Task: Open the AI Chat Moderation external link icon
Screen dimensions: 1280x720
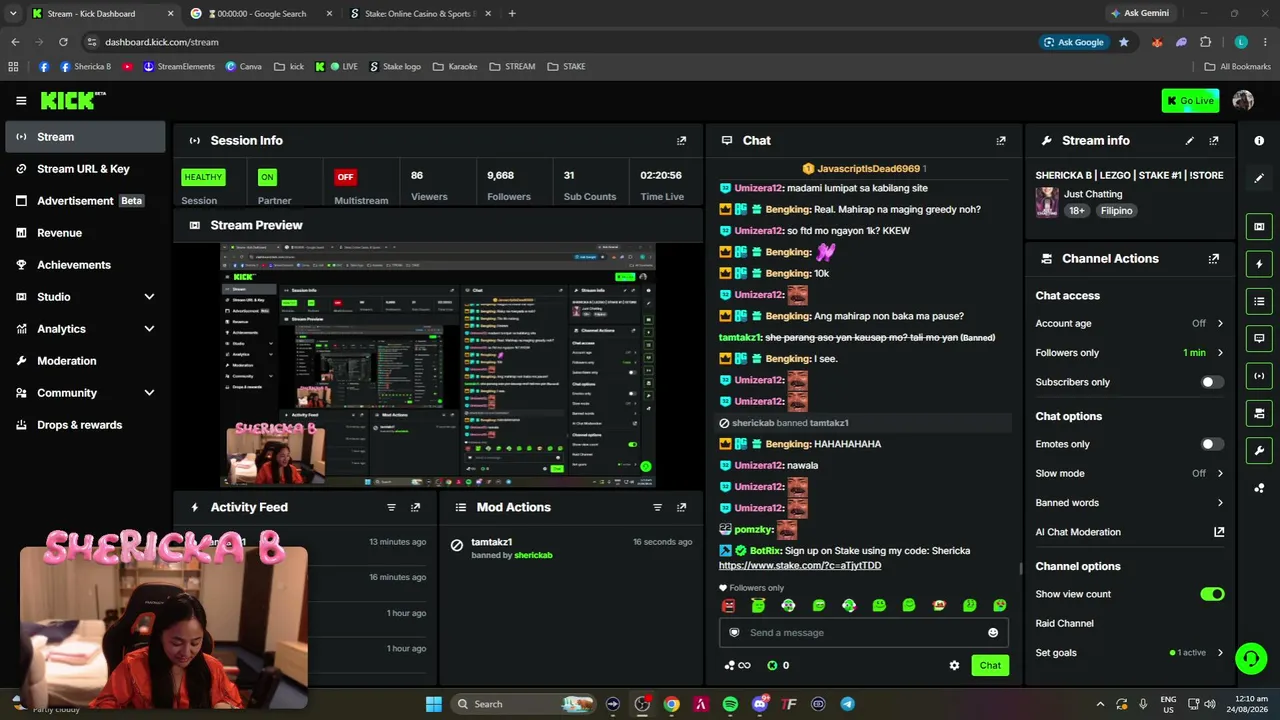Action: 1219,532
